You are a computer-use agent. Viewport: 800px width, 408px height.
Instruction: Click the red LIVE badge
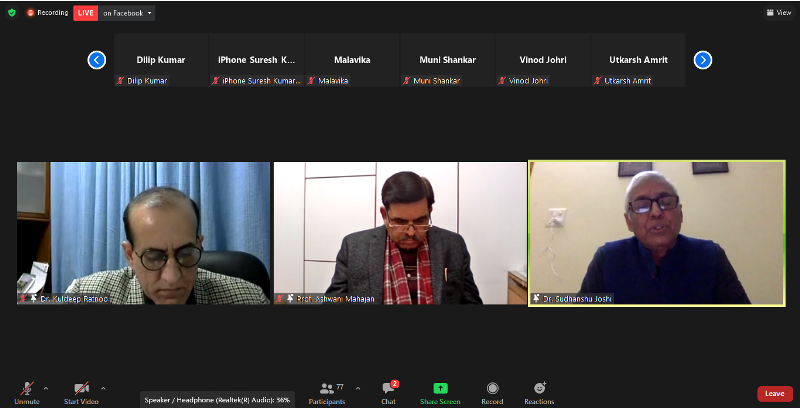point(84,13)
